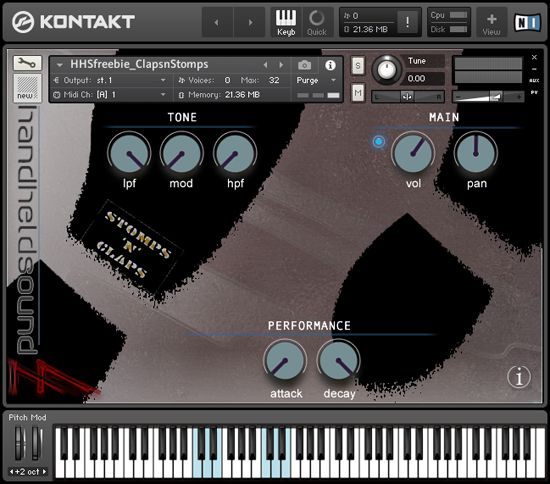
Task: Click the lpf knob
Action: 129,154
